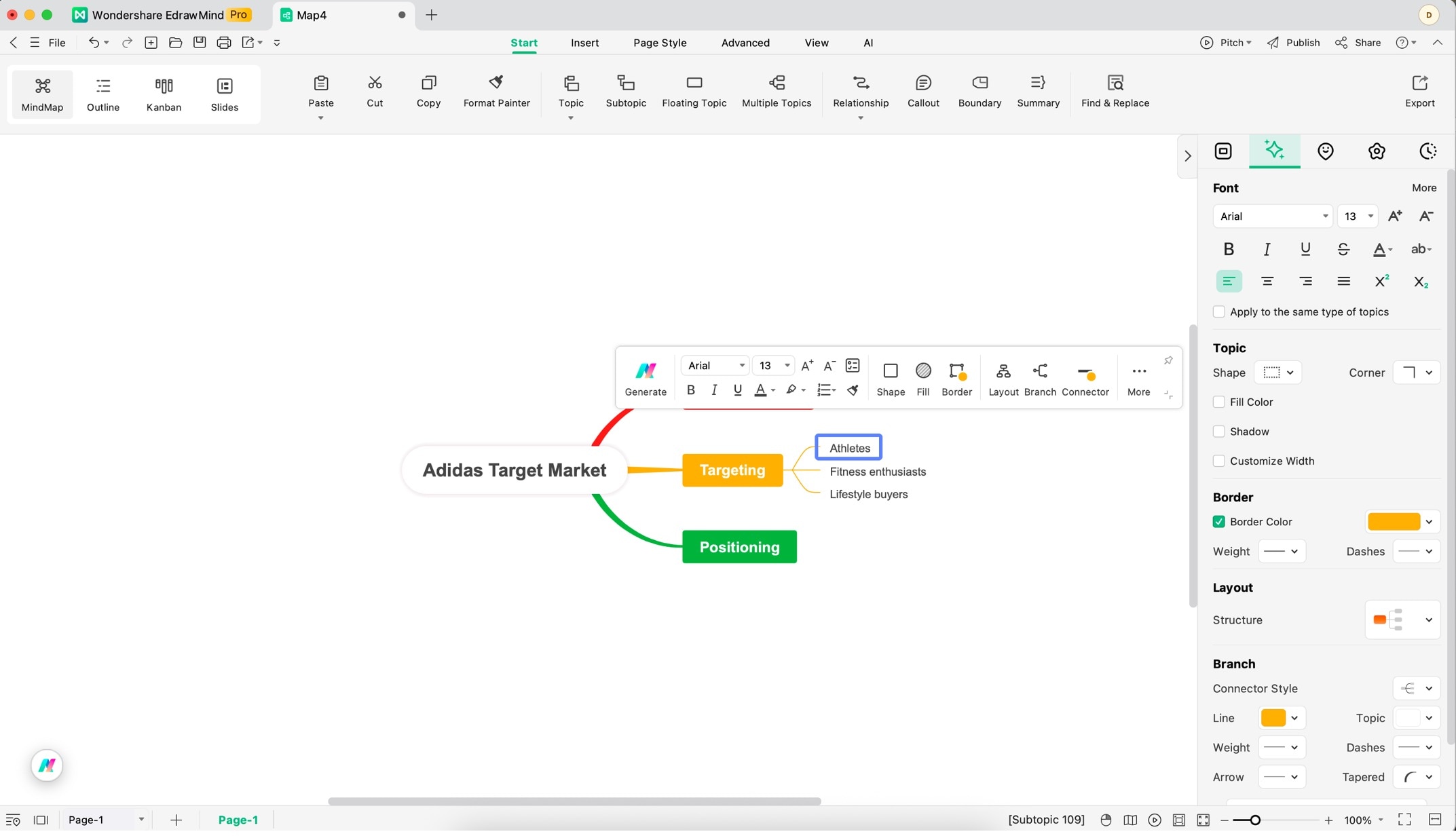Enable the Shadow checkbox
The height and width of the screenshot is (836, 1456).
(1218, 432)
